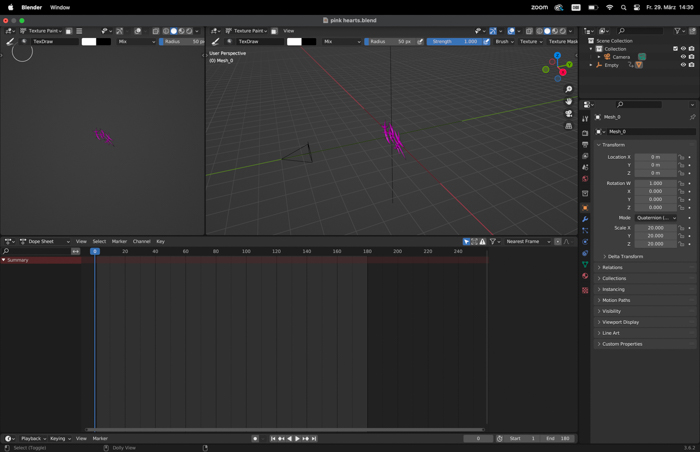This screenshot has width=700, height=452.
Task: Expand the Delta Transform panel
Action: click(625, 257)
